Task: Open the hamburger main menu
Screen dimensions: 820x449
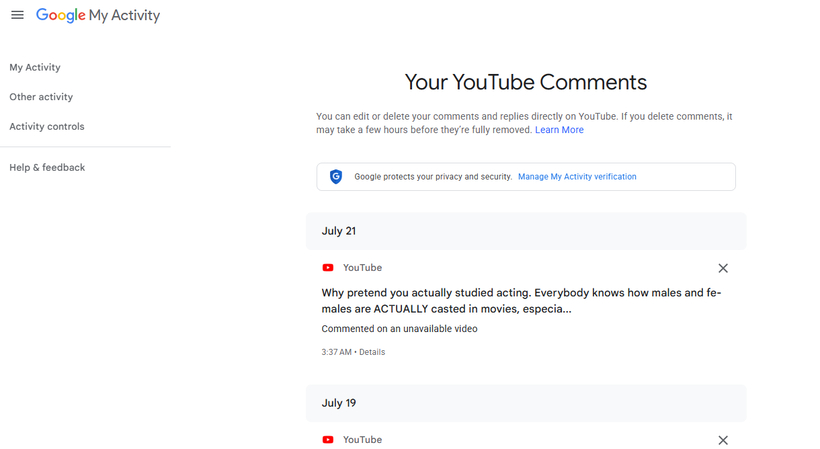Action: 17,15
